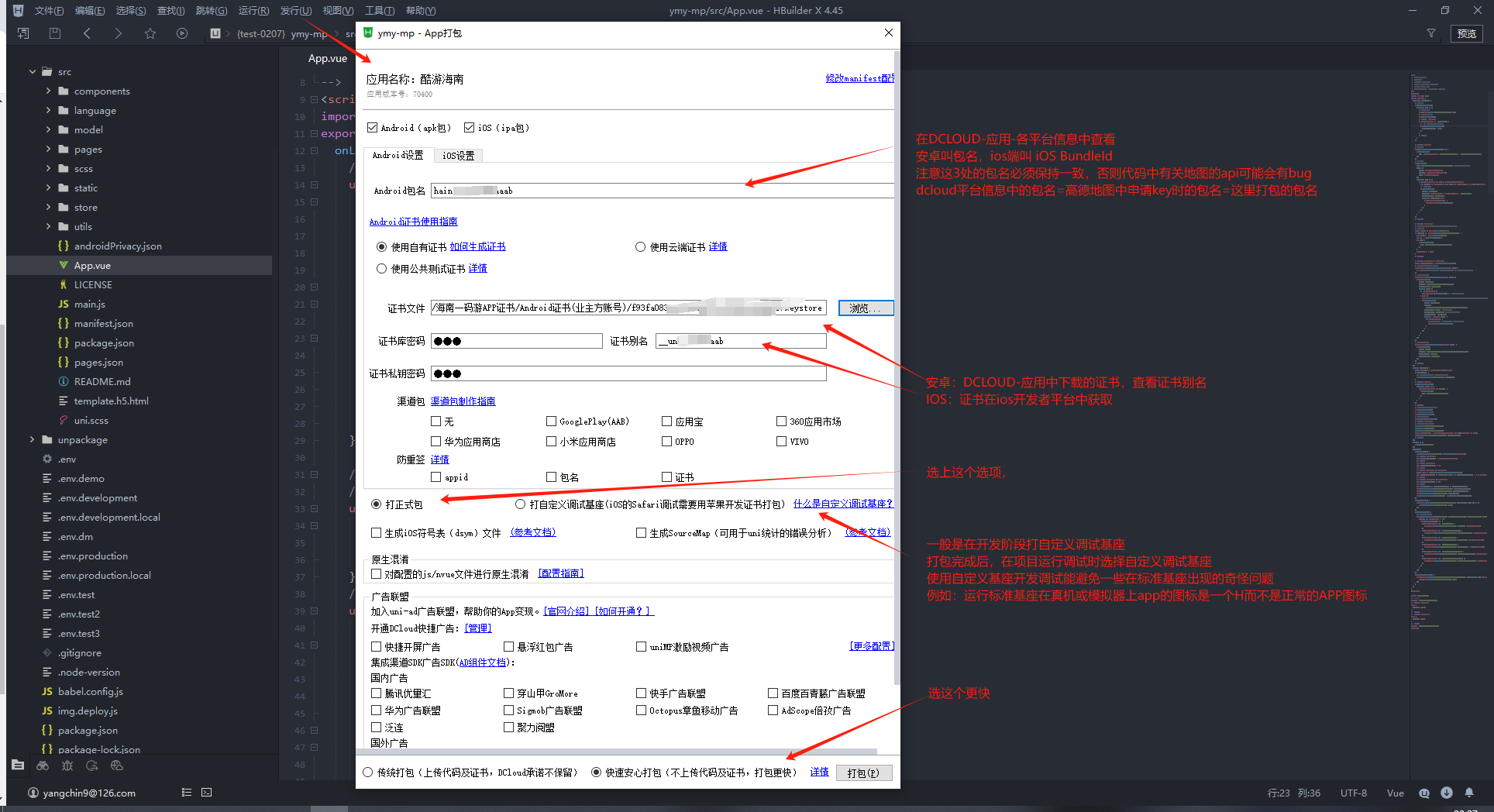Image resolution: width=1494 pixels, height=812 pixels.
Task: Collapse the src folder in project tree
Action: [x=33, y=71]
